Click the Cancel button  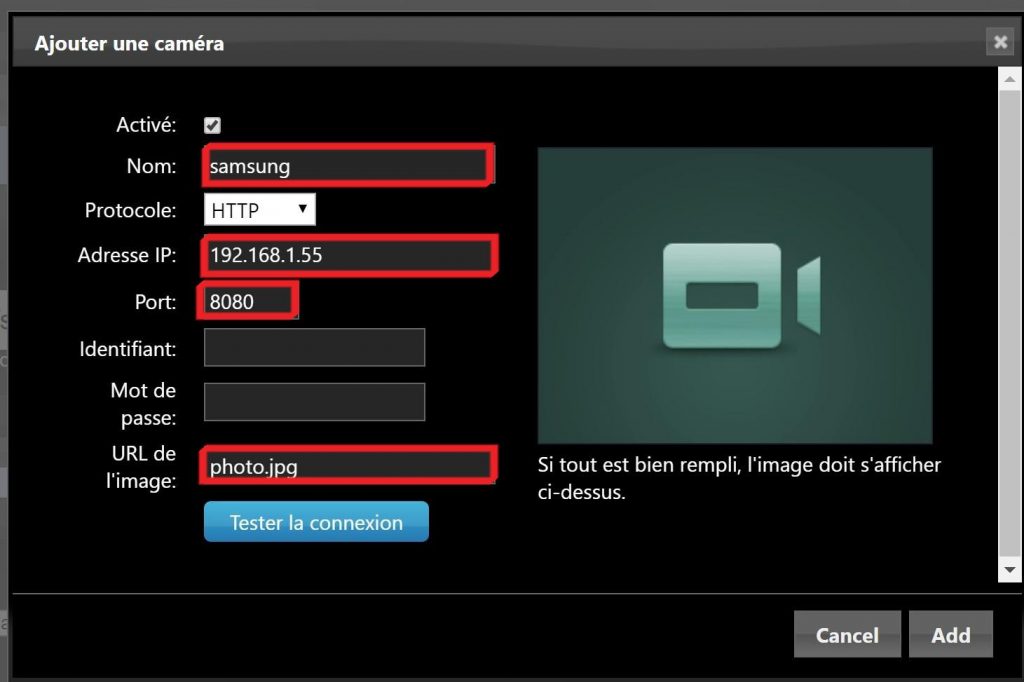(x=846, y=635)
